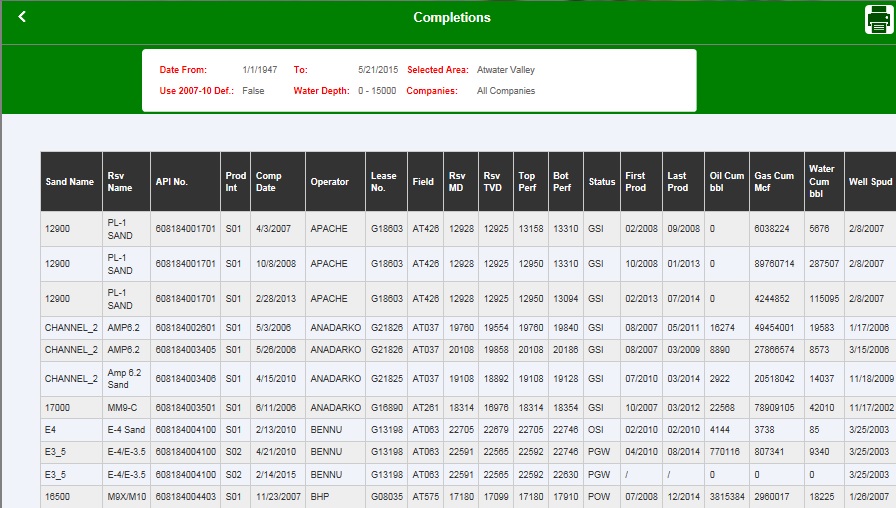This screenshot has width=896, height=508.
Task: Click the Operator column header
Action: tap(335, 182)
